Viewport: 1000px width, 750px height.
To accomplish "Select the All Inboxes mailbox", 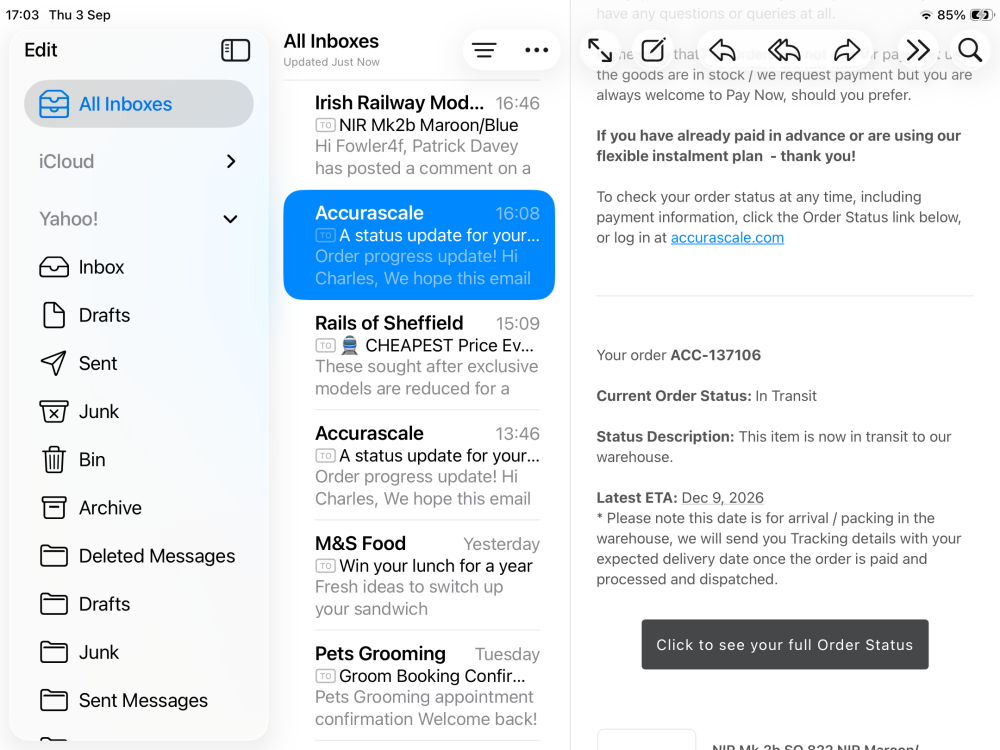I will point(138,103).
